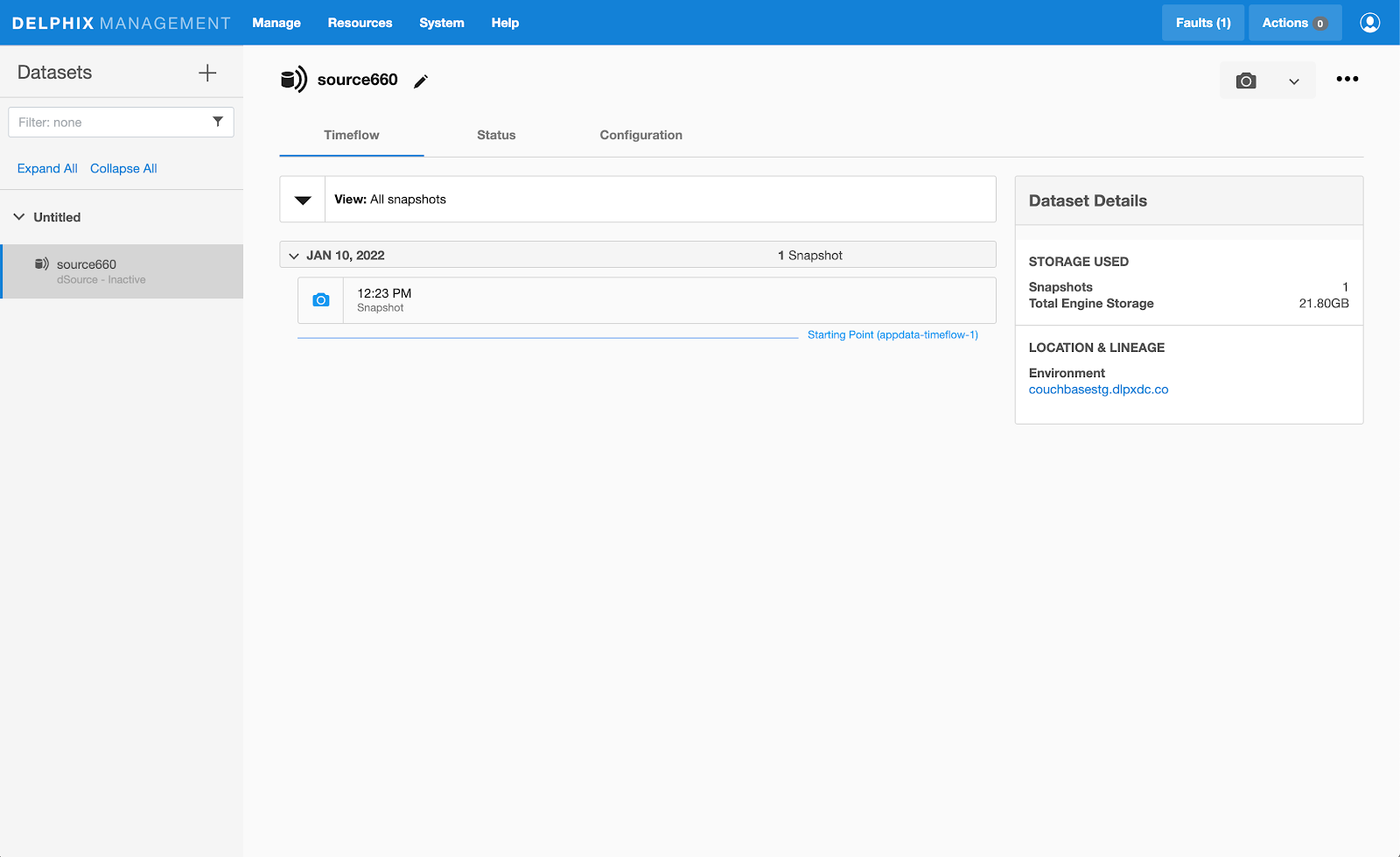
Task: Collapse the Untitled dataset group
Action: [x=18, y=216]
